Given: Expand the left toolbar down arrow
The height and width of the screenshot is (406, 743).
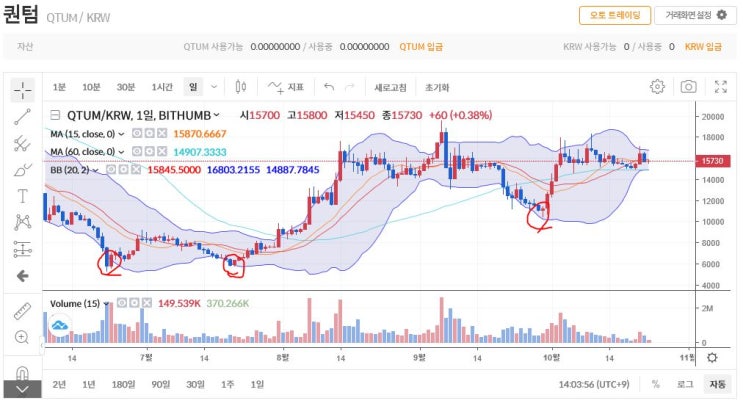Looking at the screenshot, I should tap(22, 389).
